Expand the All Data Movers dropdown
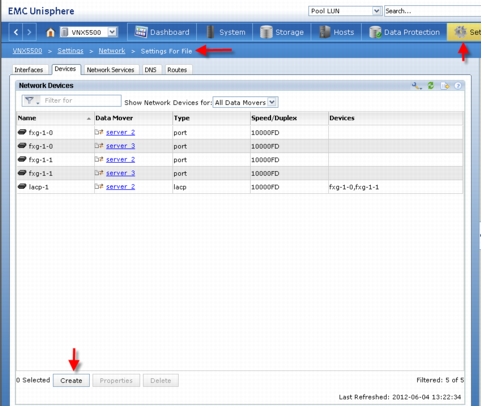The image size is (482, 408). pyautogui.click(x=272, y=102)
